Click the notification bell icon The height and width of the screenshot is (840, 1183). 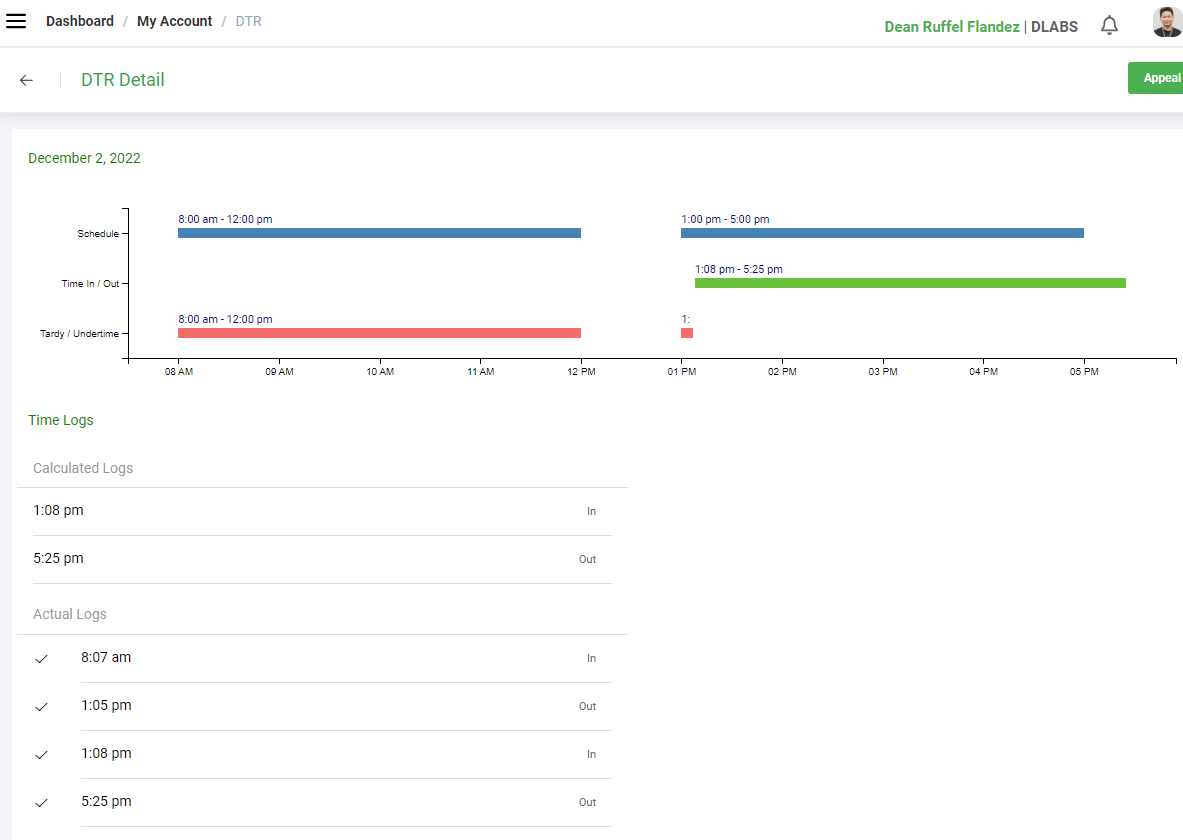coord(1109,25)
